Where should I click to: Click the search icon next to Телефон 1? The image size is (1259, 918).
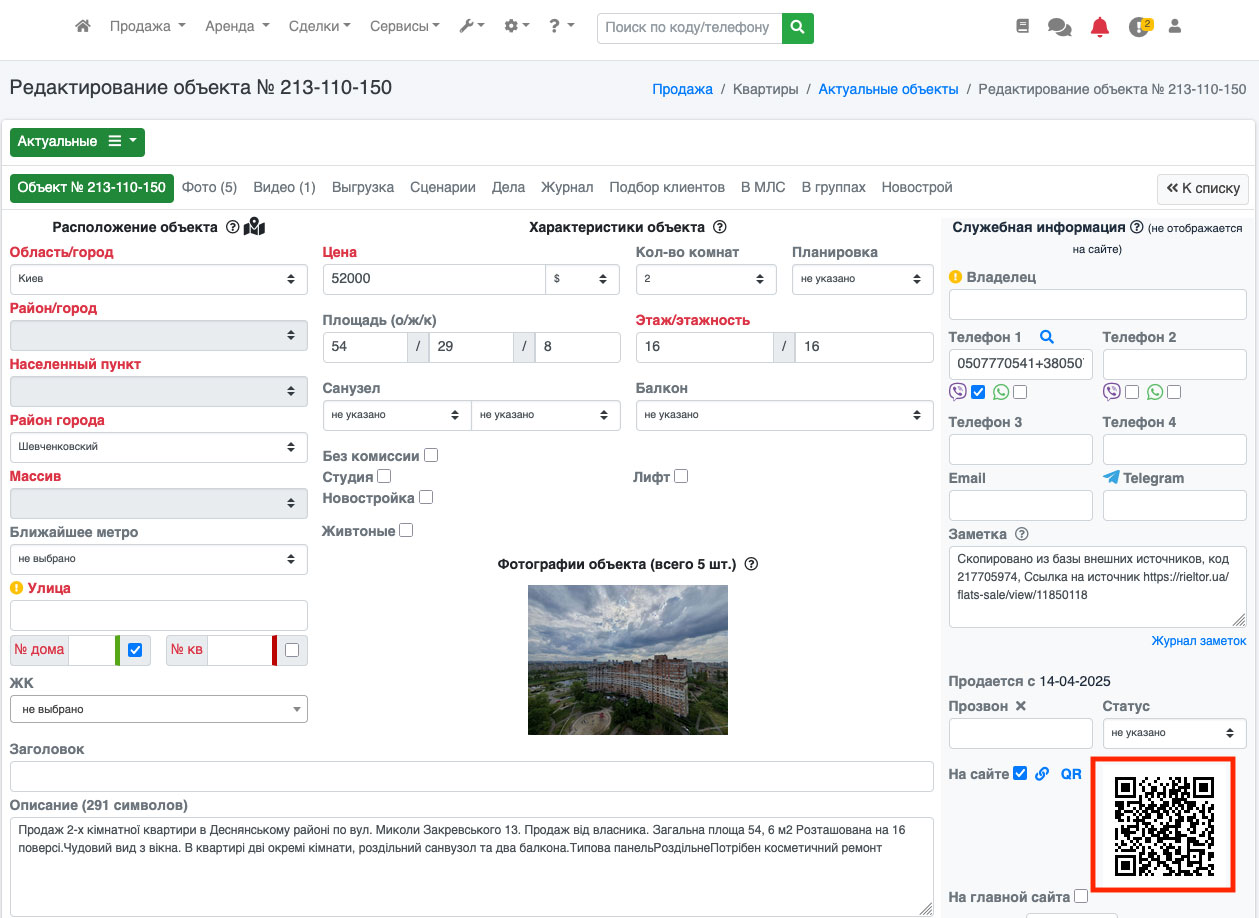pos(1047,337)
